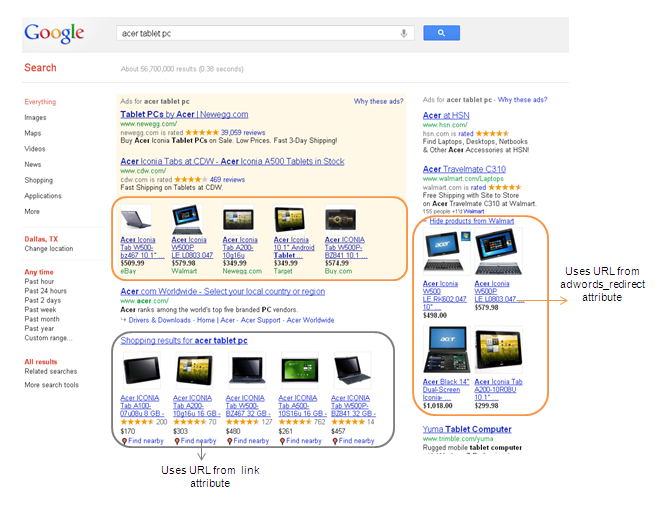Select Shopping in the left sidebar
The height and width of the screenshot is (520, 667).
click(39, 180)
